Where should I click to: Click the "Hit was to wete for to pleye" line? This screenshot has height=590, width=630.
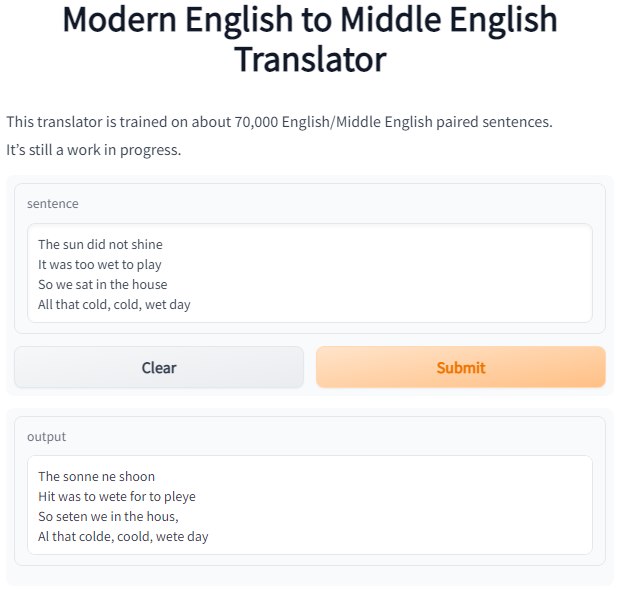click(x=117, y=497)
